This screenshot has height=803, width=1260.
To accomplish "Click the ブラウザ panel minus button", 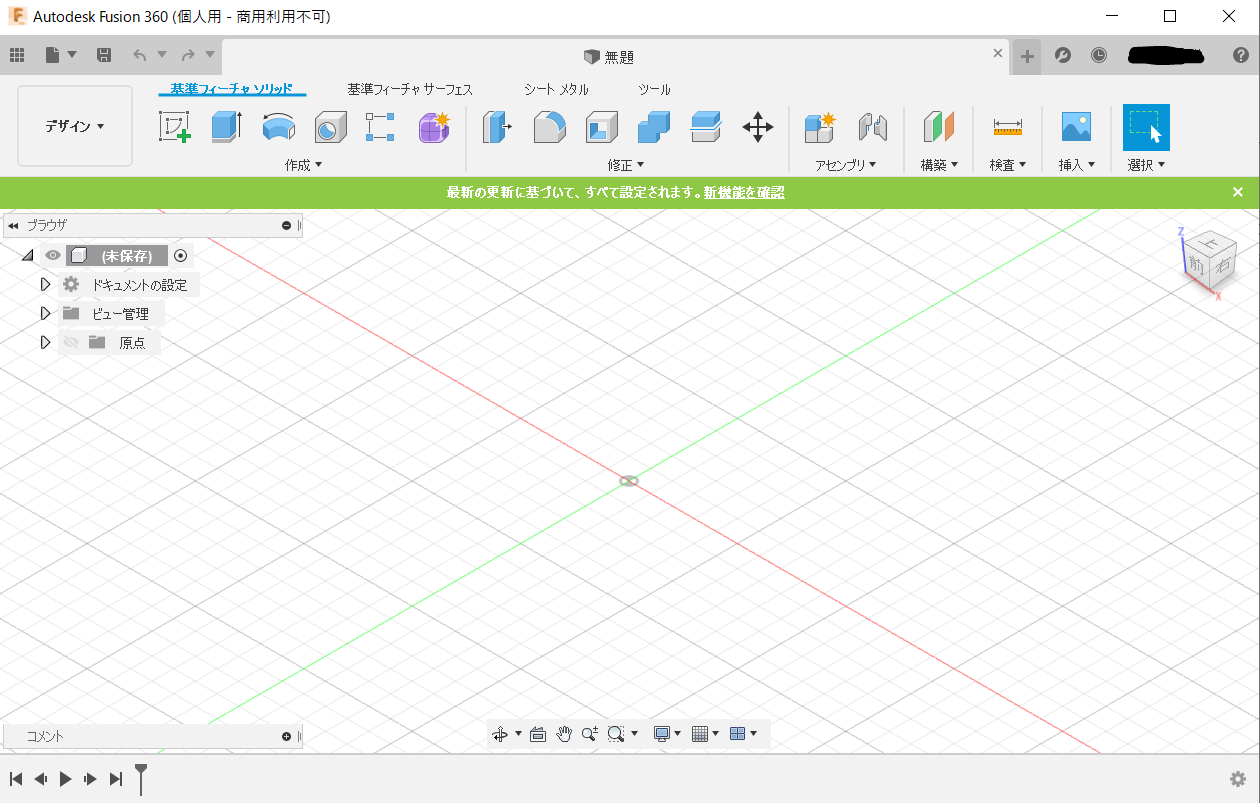I will click(x=287, y=226).
